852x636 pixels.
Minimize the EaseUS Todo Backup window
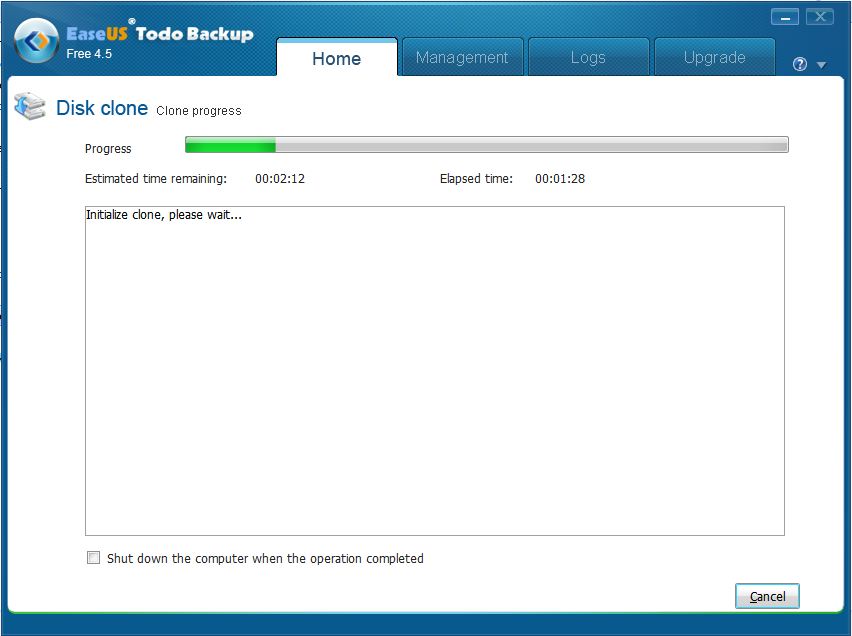tap(785, 17)
